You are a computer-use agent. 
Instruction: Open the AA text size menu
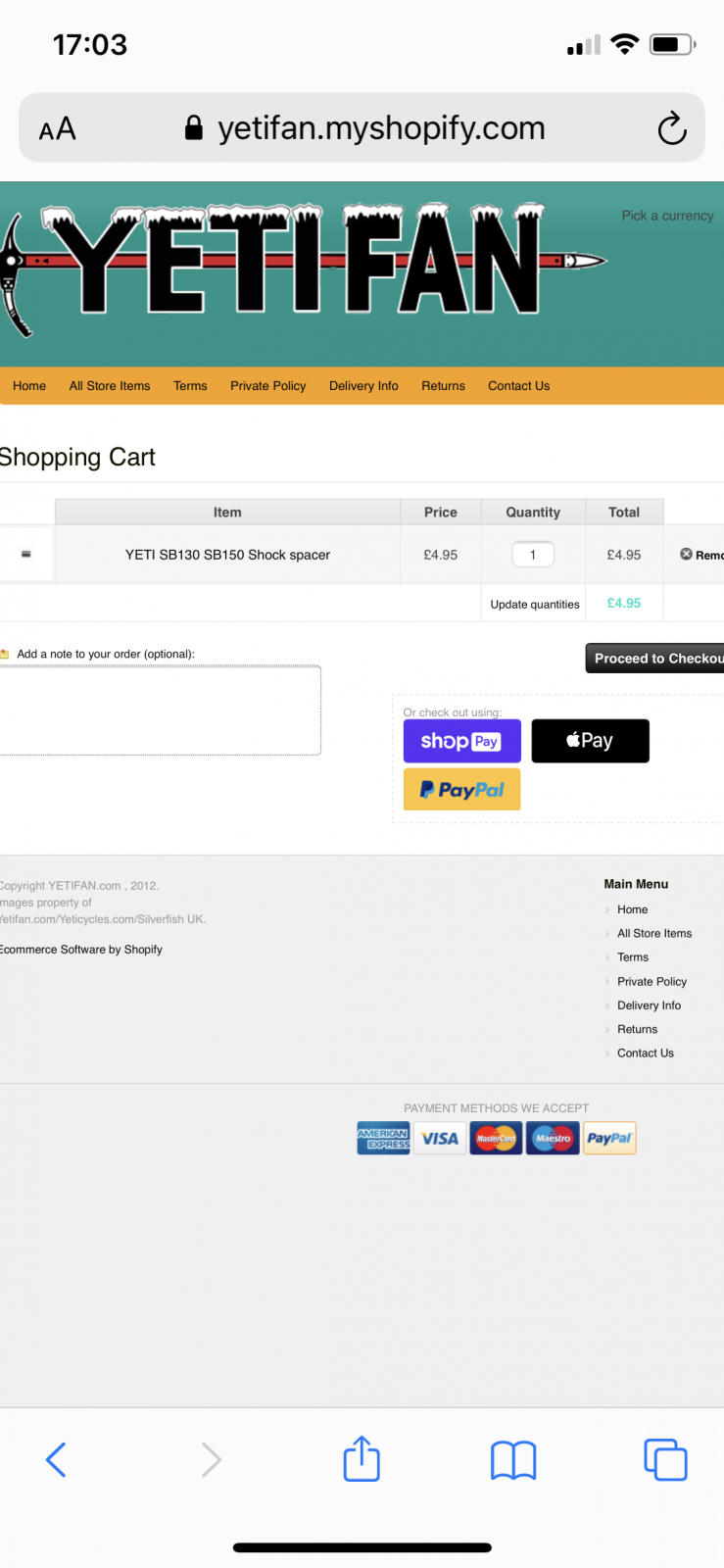(x=57, y=128)
